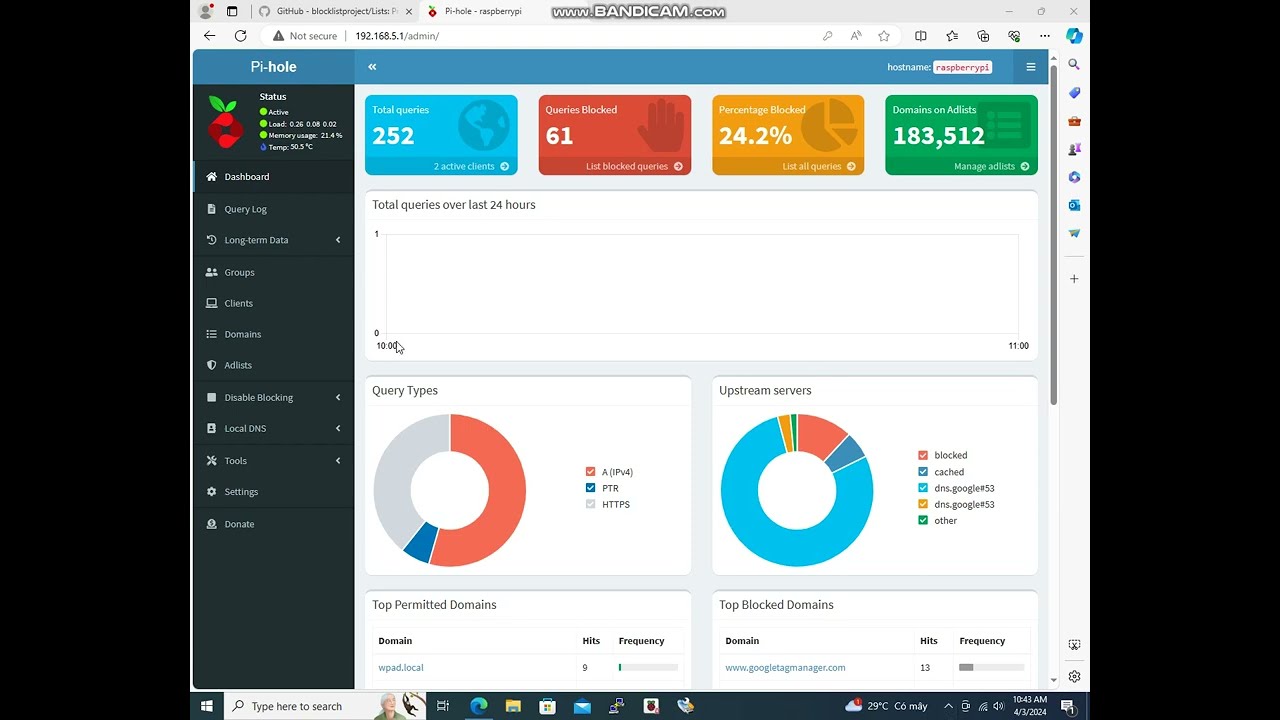Add a sidebar app with plus icon

coord(1074,279)
